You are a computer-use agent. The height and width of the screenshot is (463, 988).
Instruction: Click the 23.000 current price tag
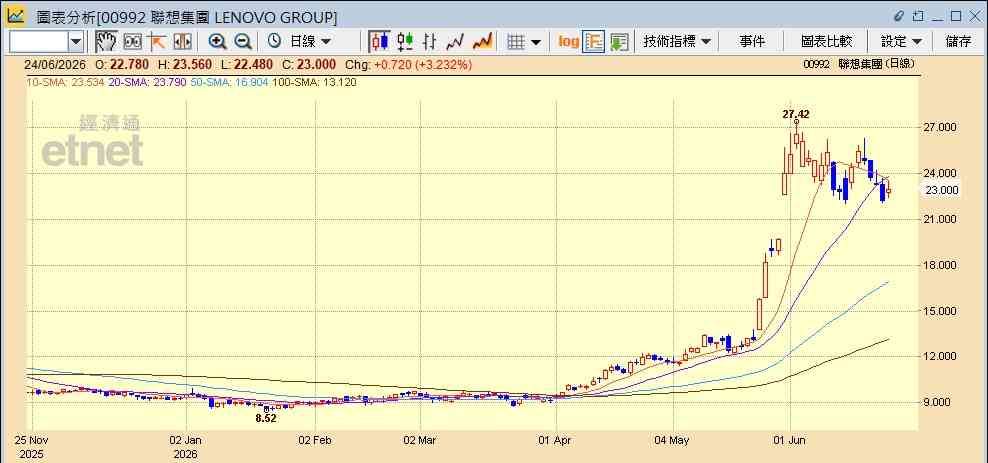[941, 190]
